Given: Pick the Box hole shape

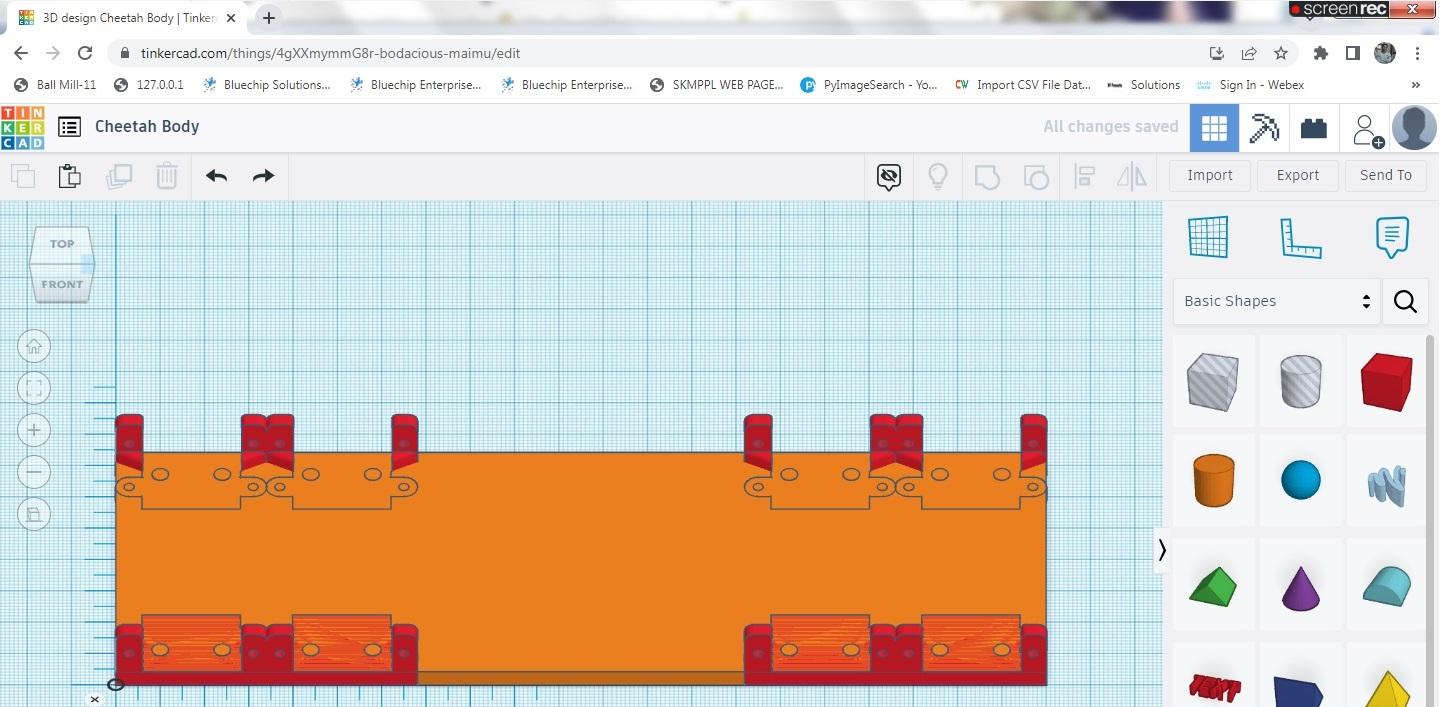Looking at the screenshot, I should click(x=1214, y=382).
